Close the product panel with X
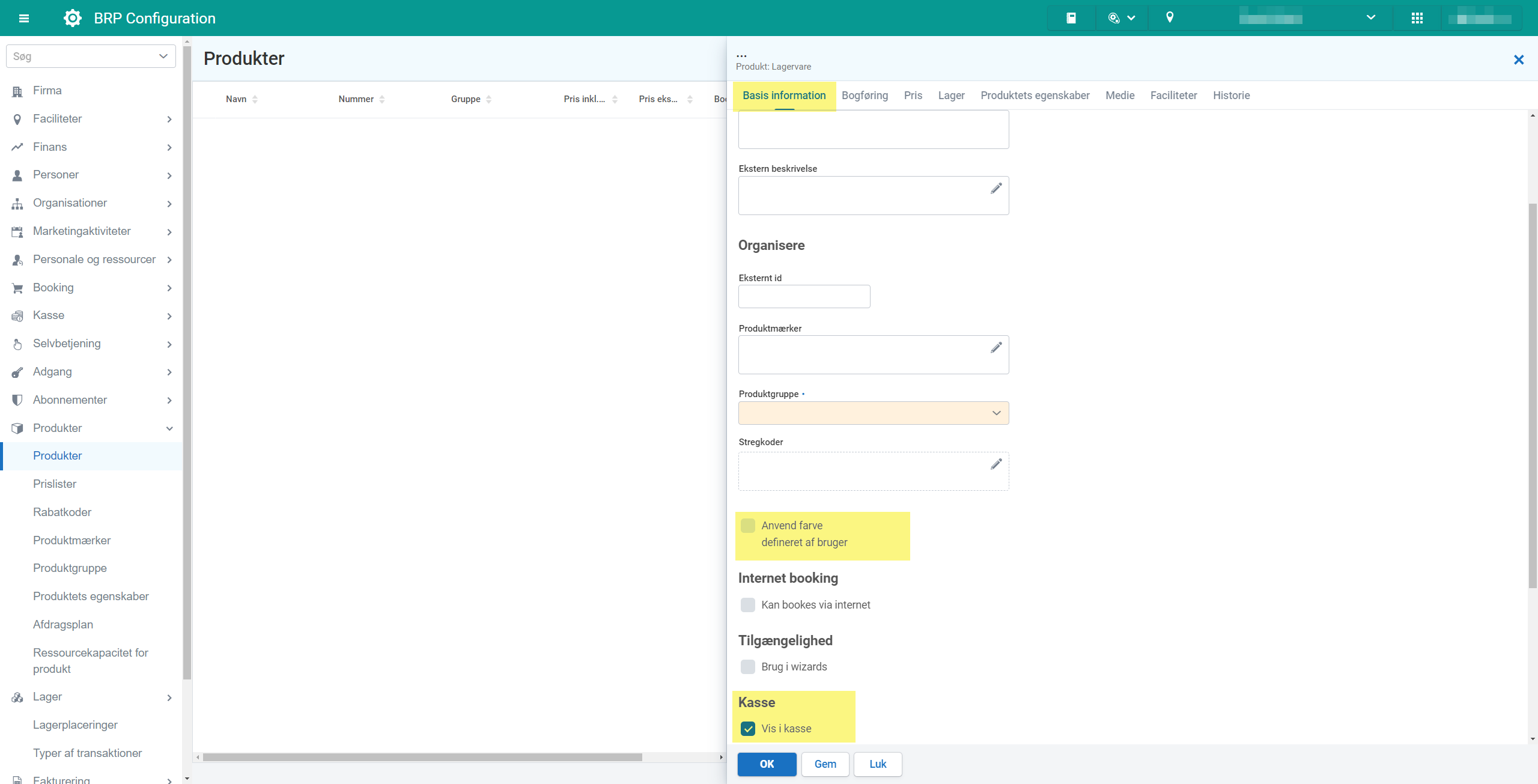This screenshot has height=784, width=1538. coord(1519,59)
